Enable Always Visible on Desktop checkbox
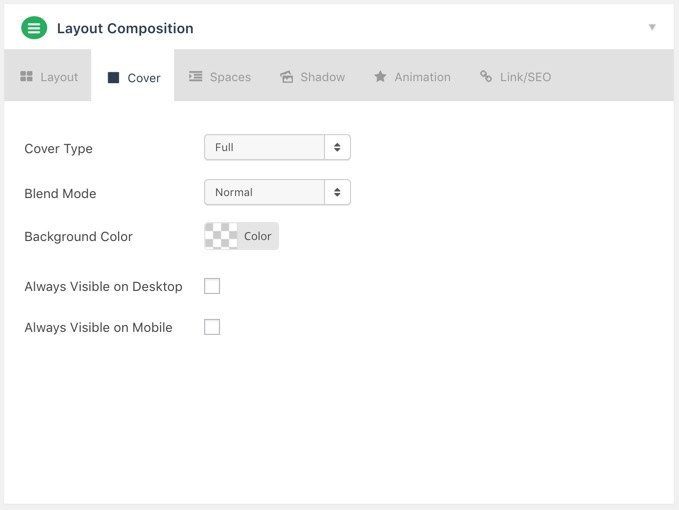 [x=212, y=286]
